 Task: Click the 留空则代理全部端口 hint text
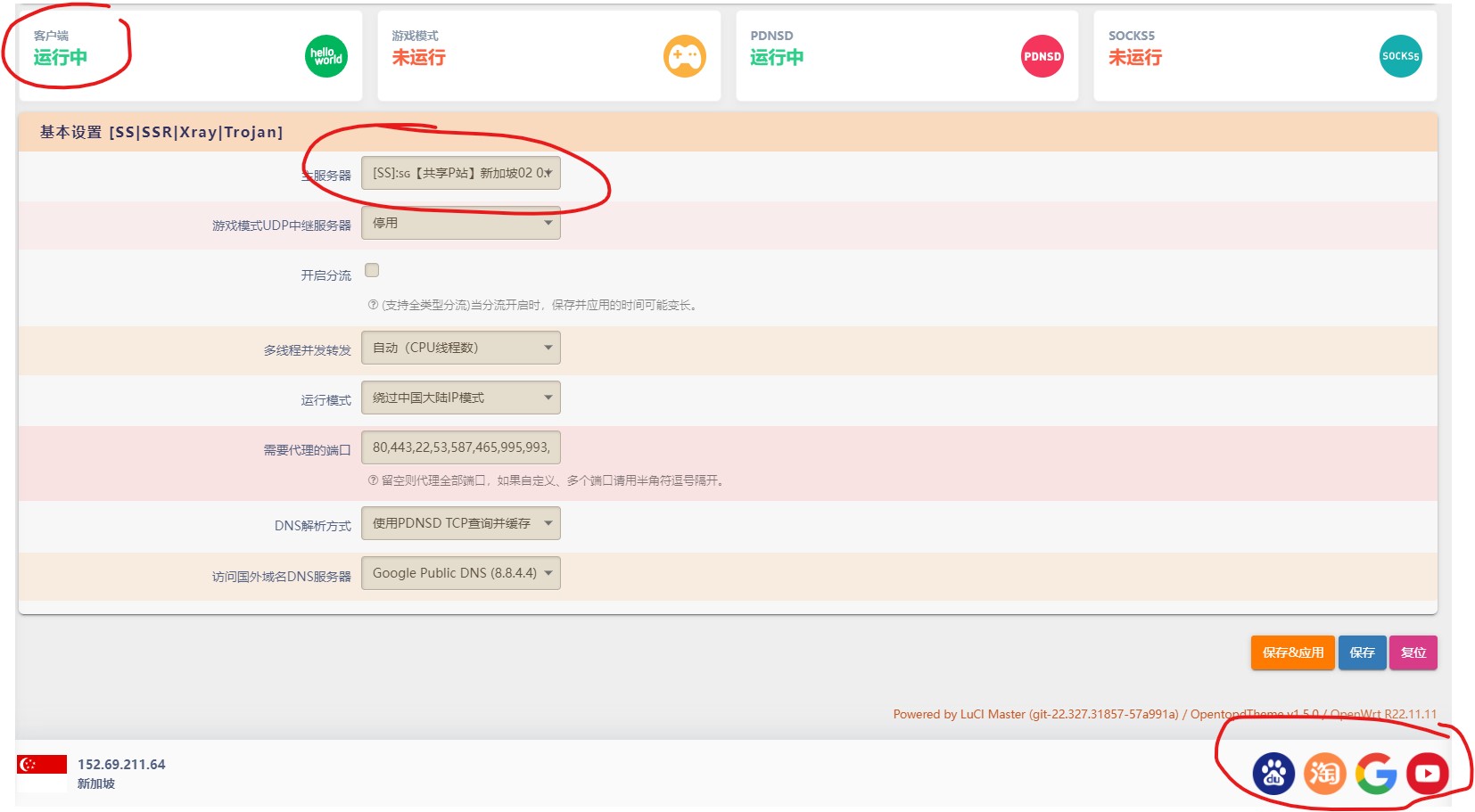pos(547,480)
